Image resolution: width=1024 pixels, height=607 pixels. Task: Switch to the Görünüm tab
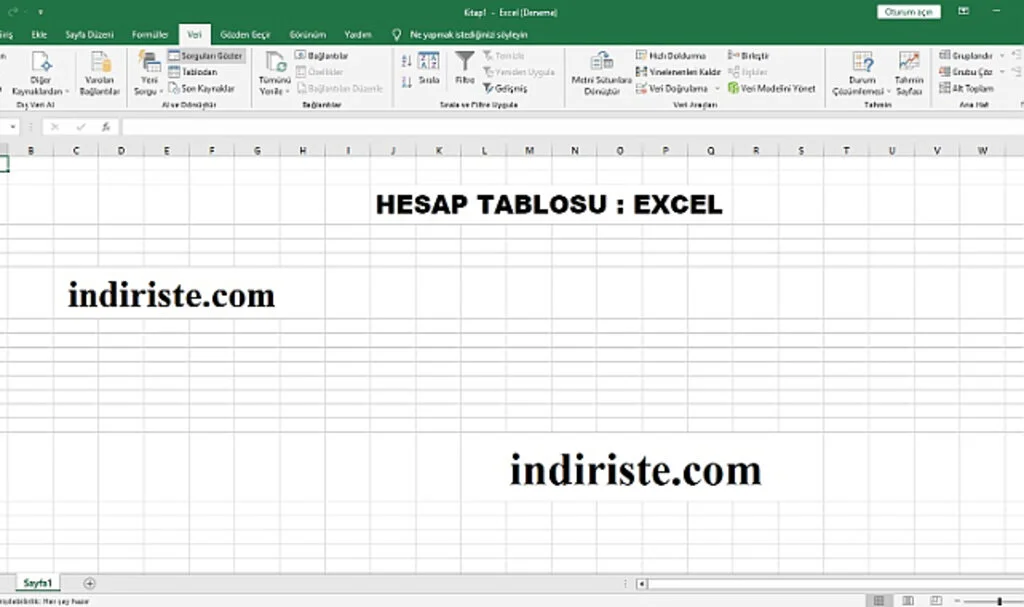click(308, 35)
